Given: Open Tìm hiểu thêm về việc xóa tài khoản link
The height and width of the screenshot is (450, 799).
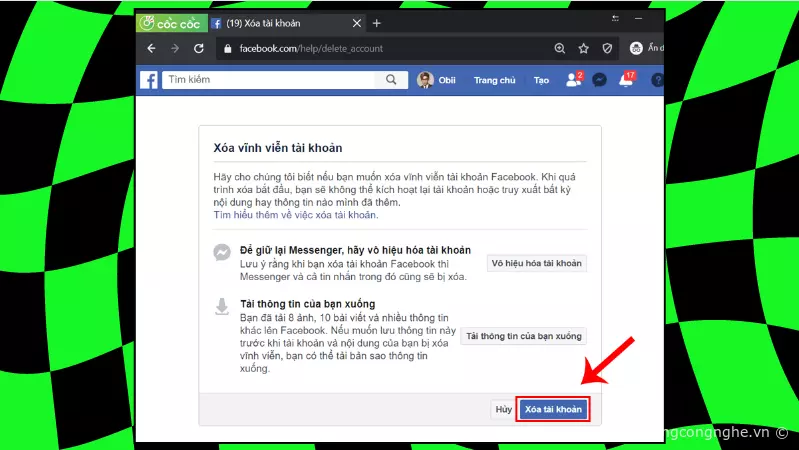Looking at the screenshot, I should [x=296, y=215].
